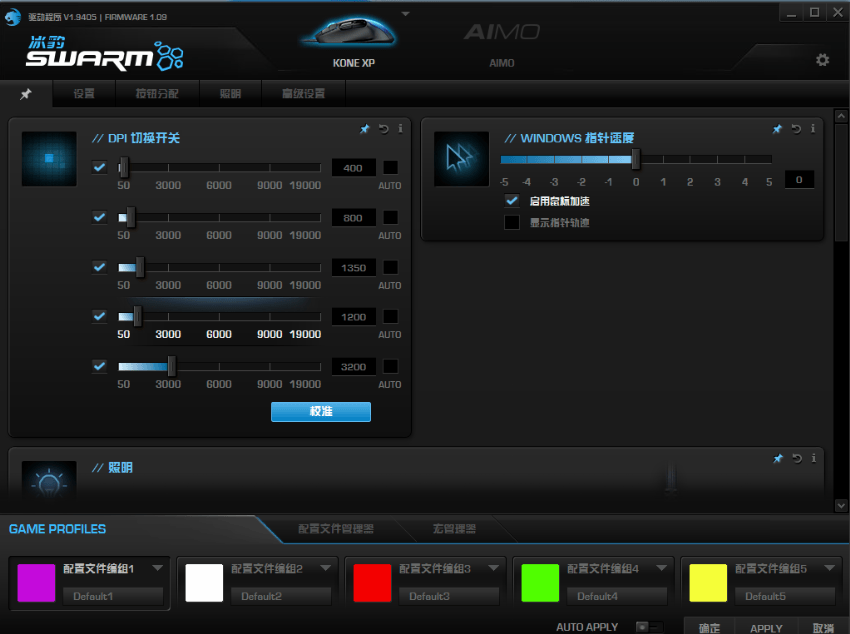Viewport: 850px width, 634px height.
Task: Click the DPI panel thumbnail icon
Action: coord(49,159)
